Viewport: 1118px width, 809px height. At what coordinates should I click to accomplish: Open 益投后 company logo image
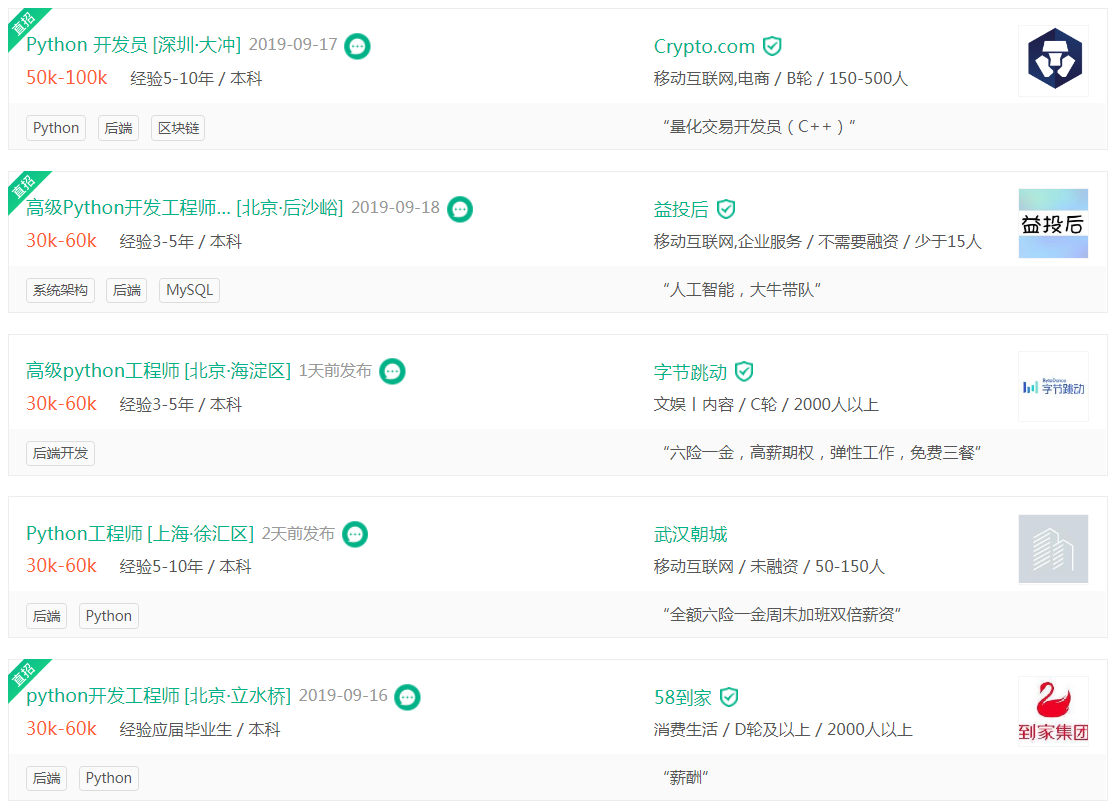pos(1054,223)
